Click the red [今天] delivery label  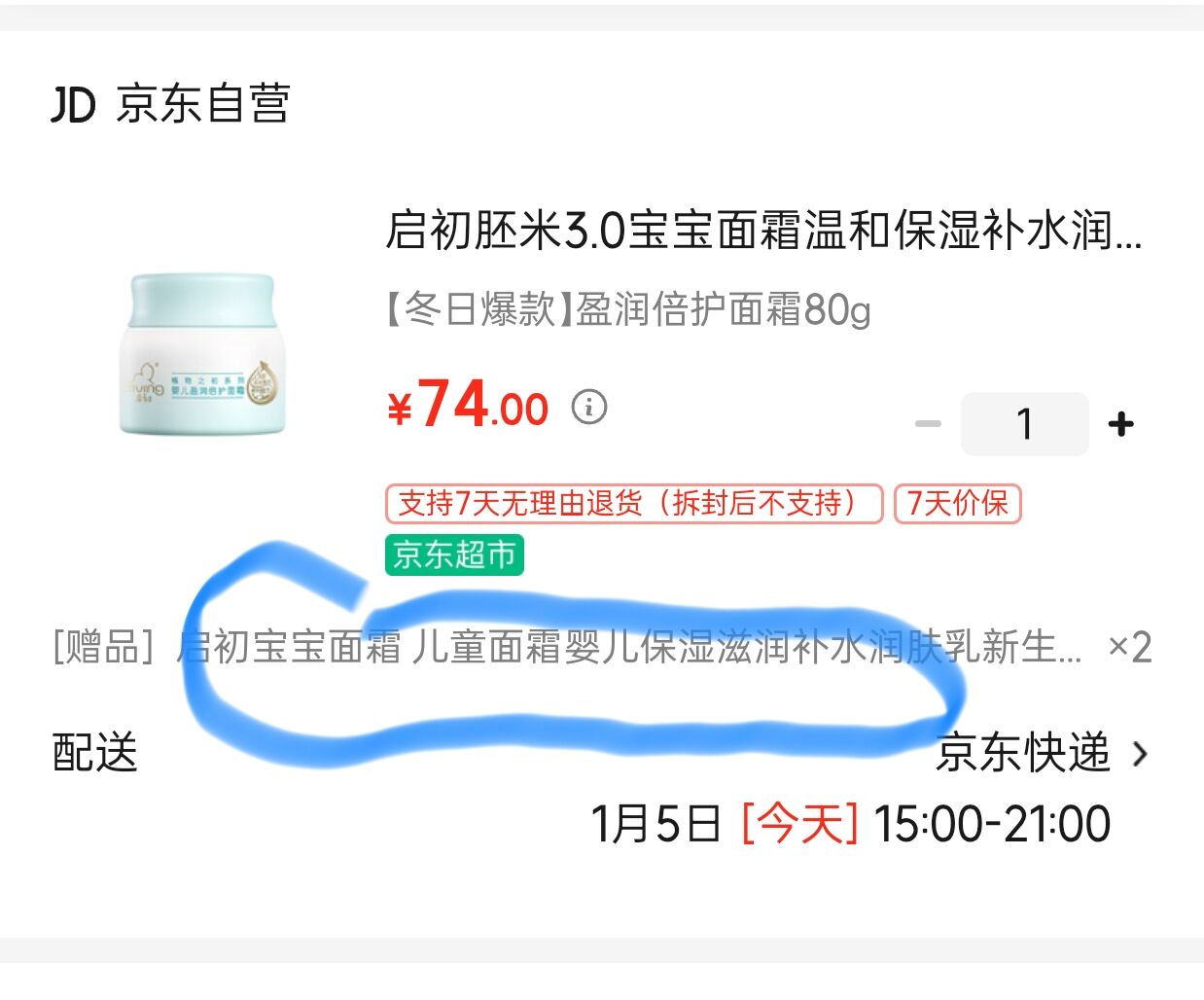pyautogui.click(x=799, y=824)
